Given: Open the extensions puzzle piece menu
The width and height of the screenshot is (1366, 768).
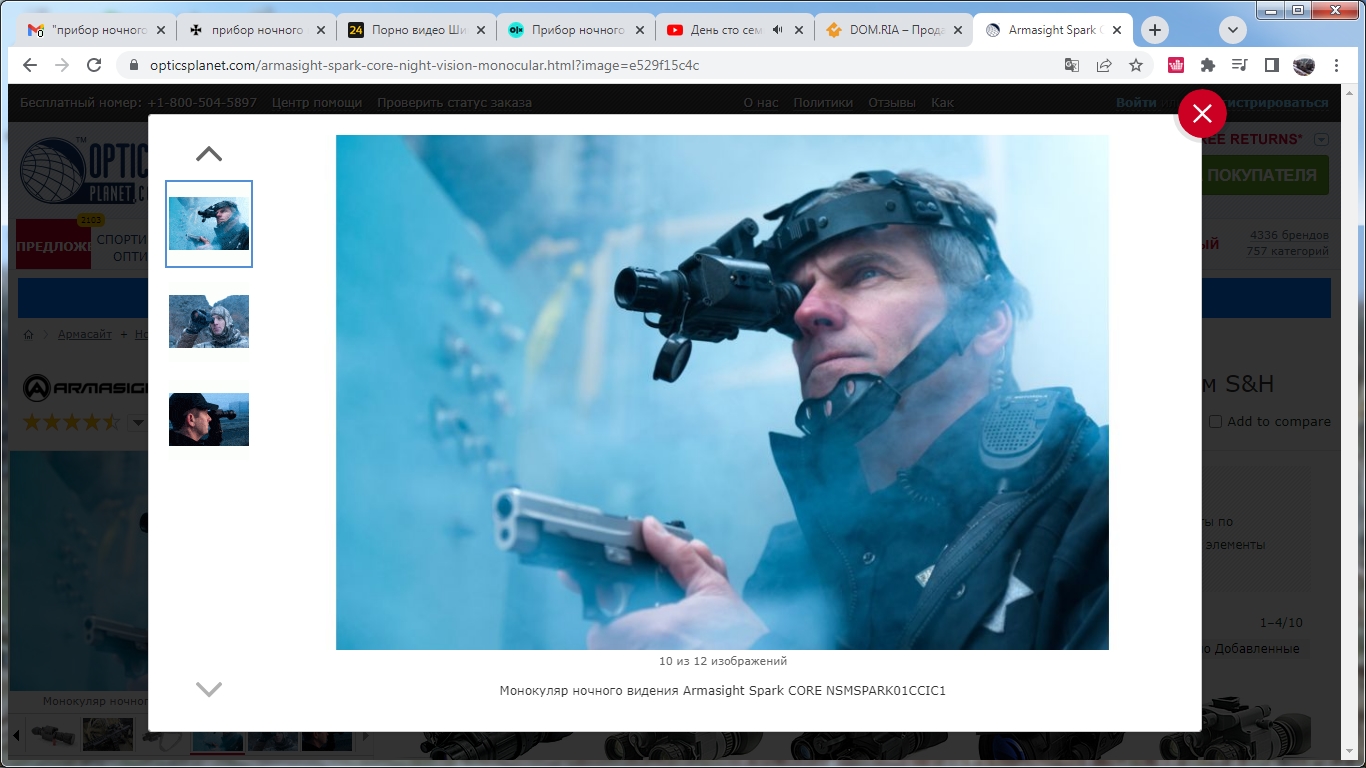Looking at the screenshot, I should tap(1208, 65).
